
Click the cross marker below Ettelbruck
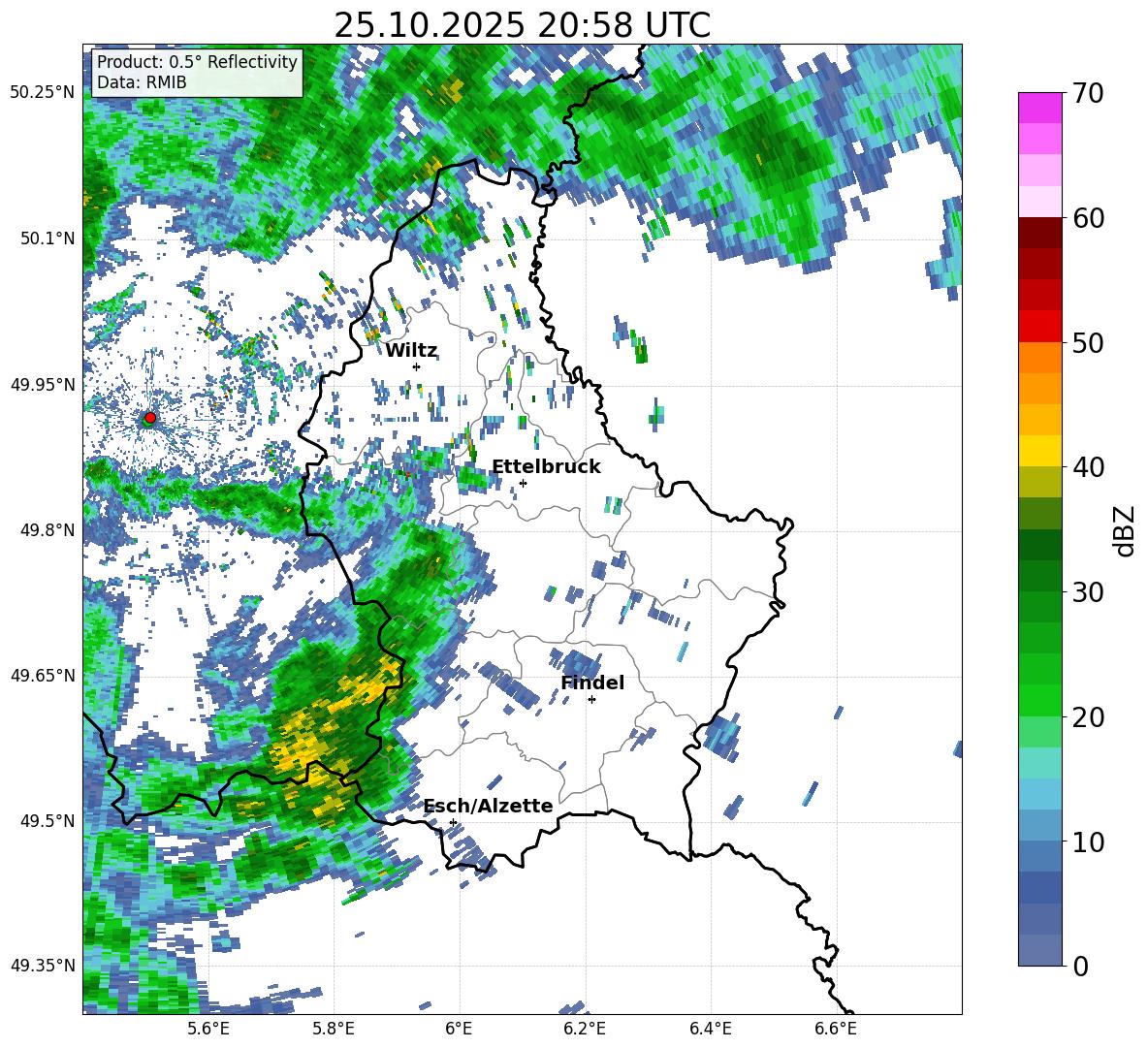coord(523,483)
